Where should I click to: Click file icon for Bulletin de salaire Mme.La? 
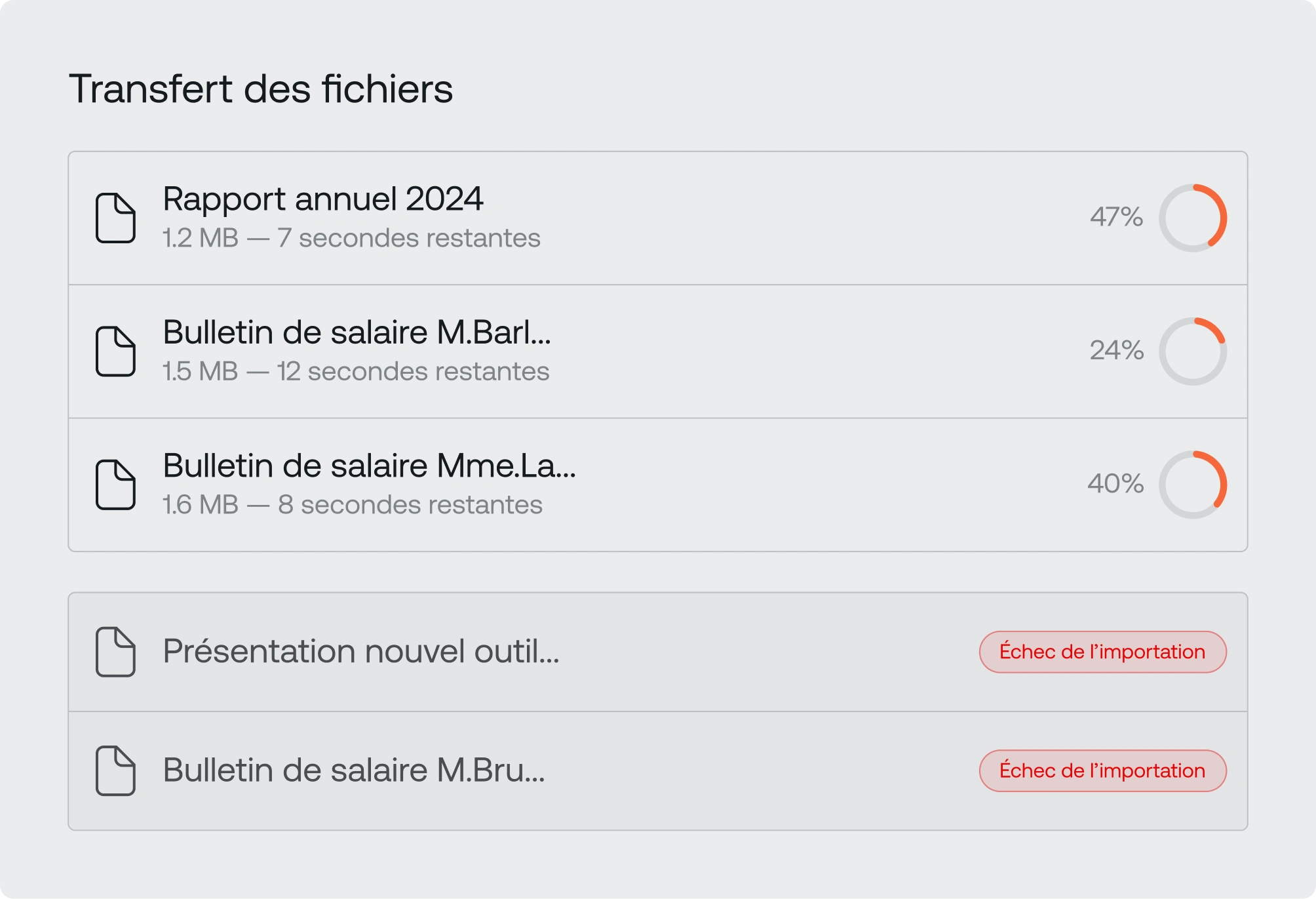pos(115,485)
